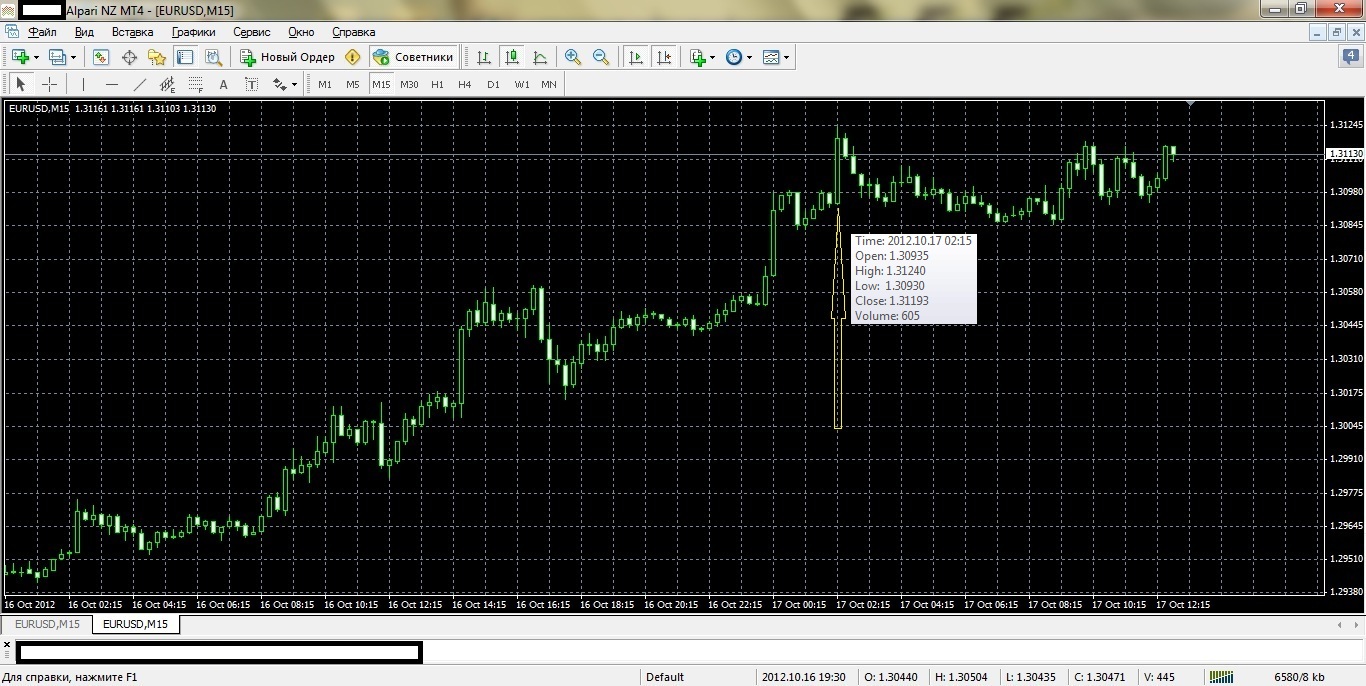Image resolution: width=1366 pixels, height=686 pixels.
Task: Expand the Indicators dropdown arrow
Action: point(712,57)
